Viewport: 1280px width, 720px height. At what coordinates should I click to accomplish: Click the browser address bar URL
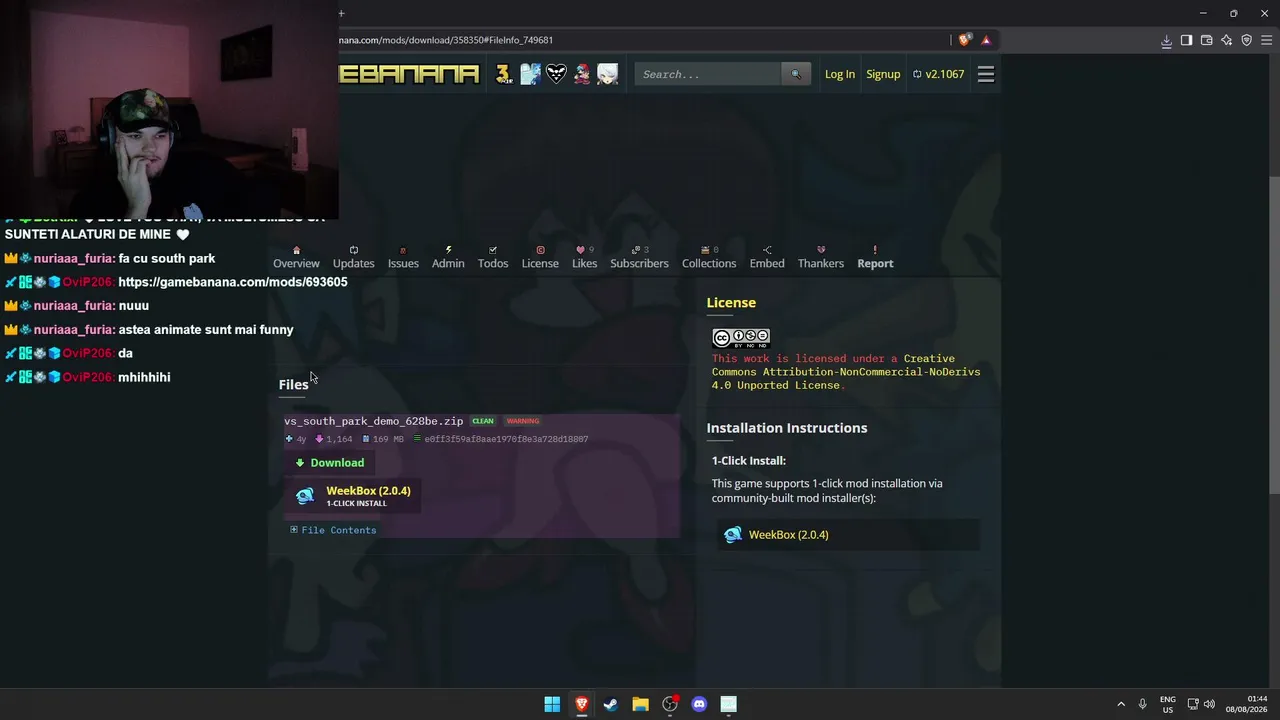point(446,40)
